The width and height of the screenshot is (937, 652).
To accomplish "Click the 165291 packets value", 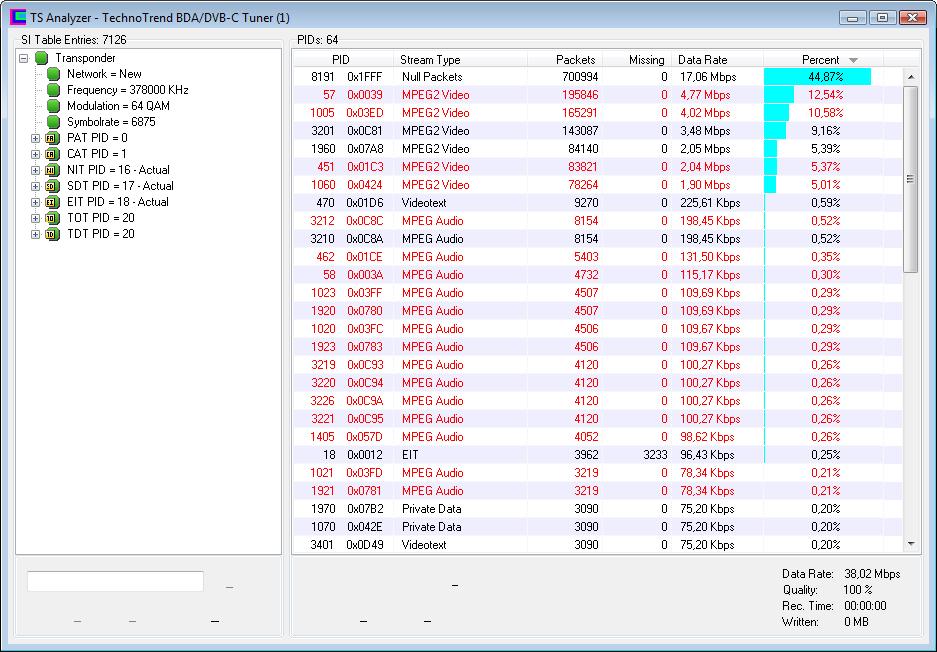I will click(580, 113).
